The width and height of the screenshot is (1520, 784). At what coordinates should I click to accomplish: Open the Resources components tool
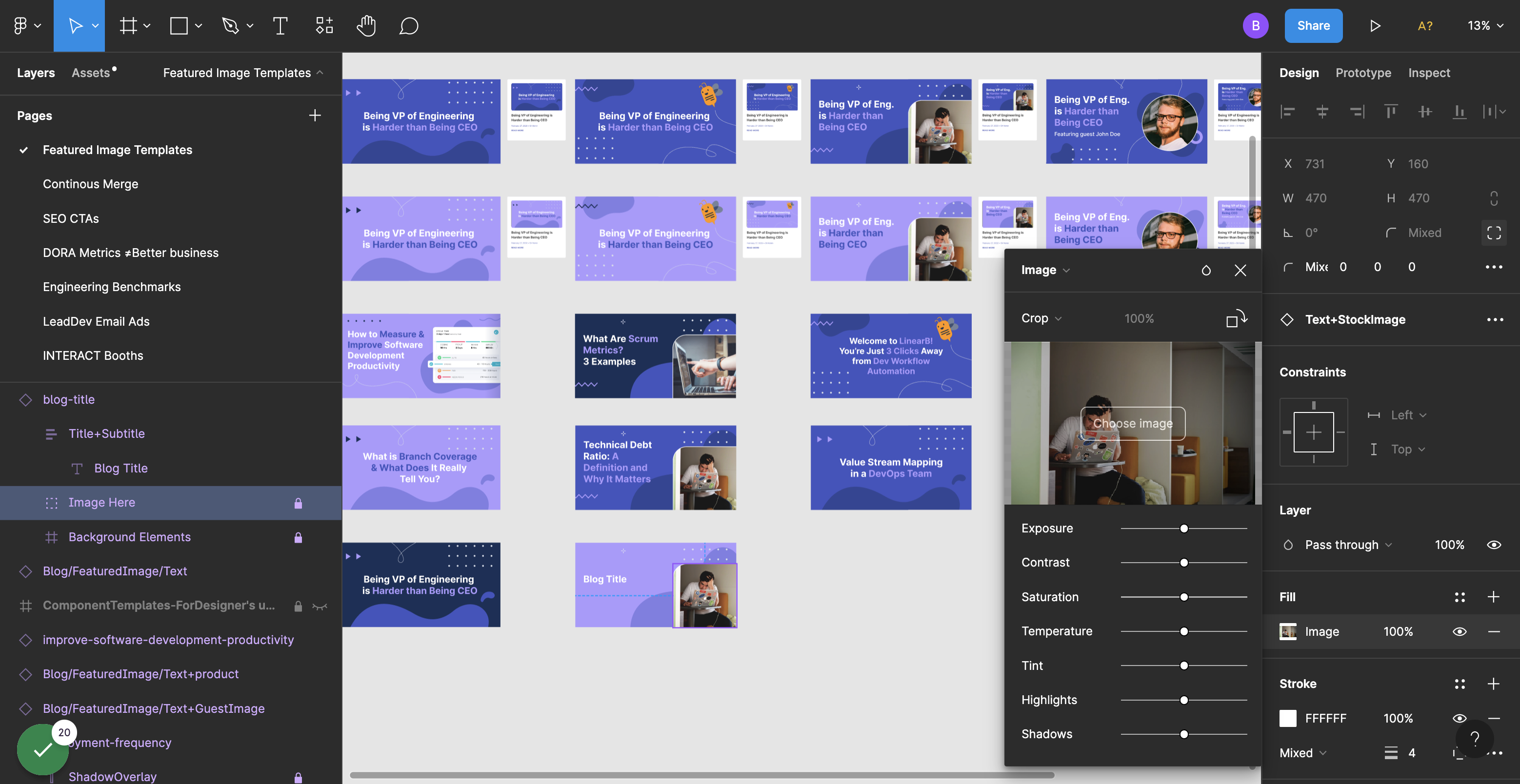(x=324, y=26)
